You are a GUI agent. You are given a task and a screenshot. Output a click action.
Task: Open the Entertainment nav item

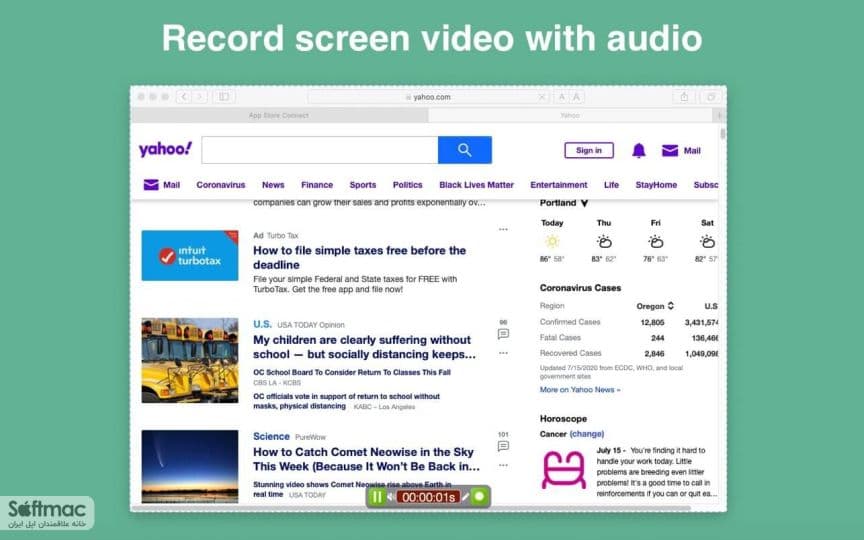(559, 185)
